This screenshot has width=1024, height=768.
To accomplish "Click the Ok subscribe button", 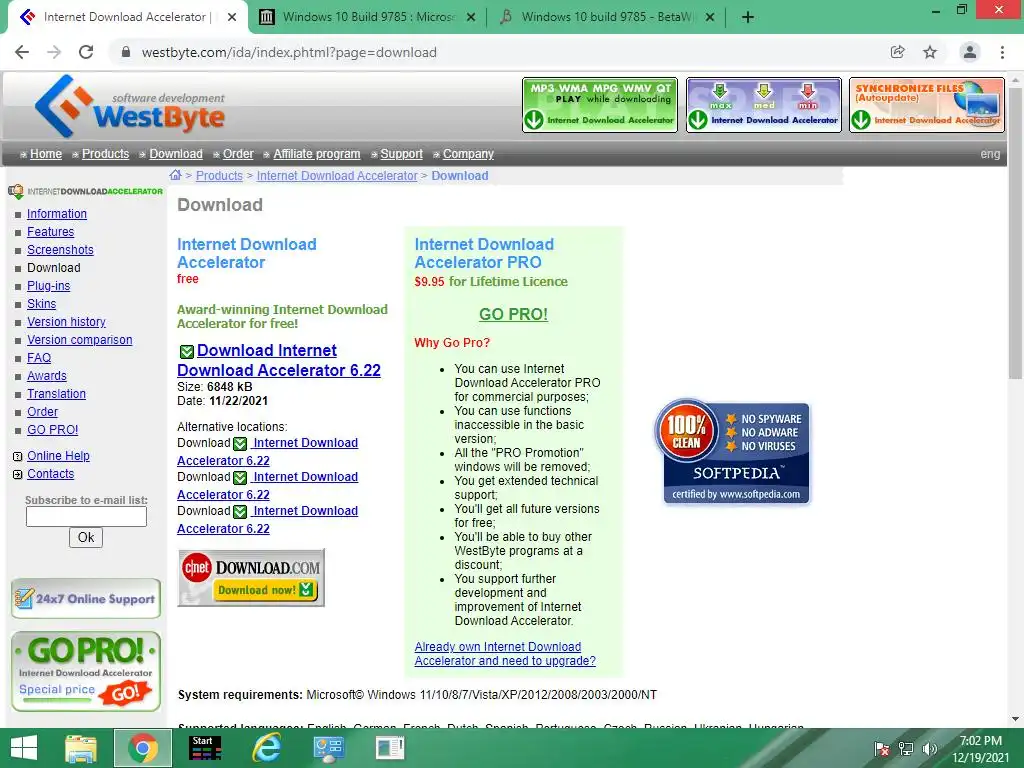I will click(86, 537).
